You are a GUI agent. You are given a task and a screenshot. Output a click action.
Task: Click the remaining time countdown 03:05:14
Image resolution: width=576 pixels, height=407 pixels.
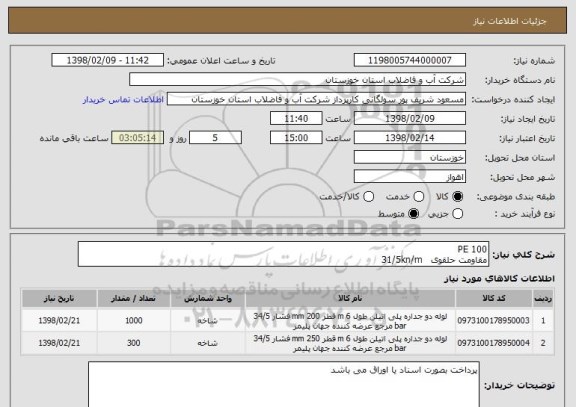[137, 138]
